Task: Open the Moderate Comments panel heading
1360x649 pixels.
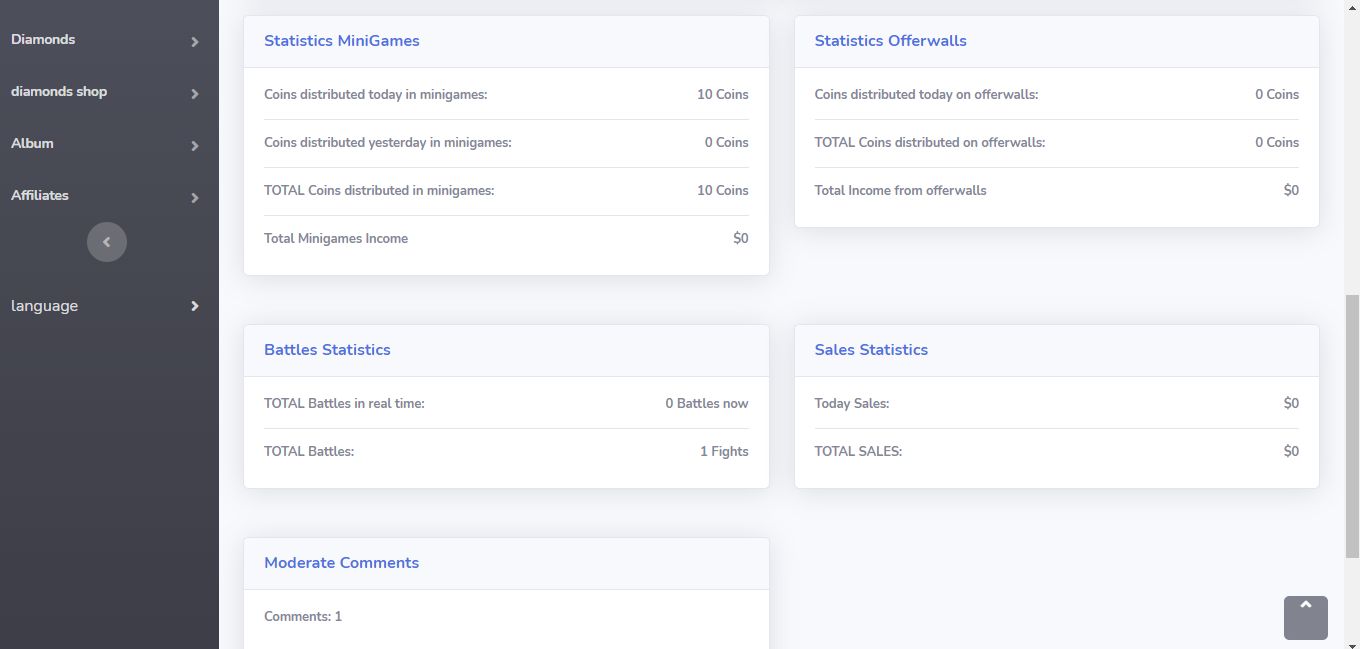Action: point(341,563)
